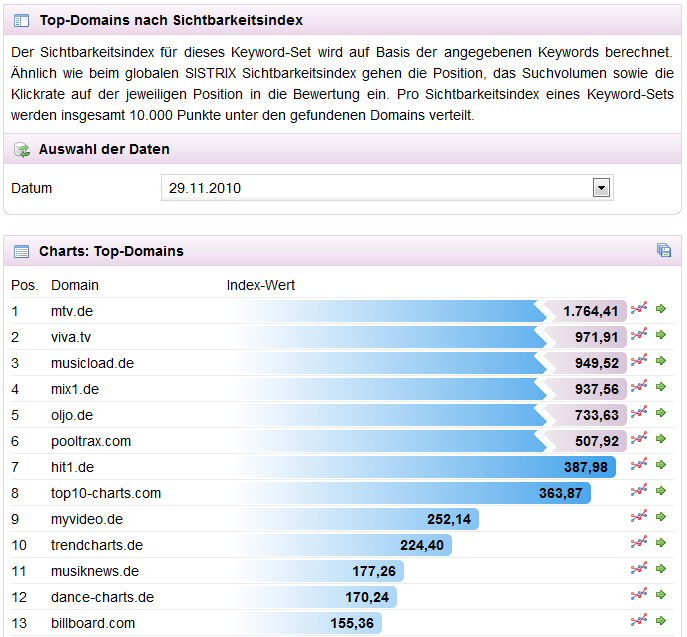This screenshot has width=687, height=637.
Task: Open trend chart icon for top10-charts.com
Action: coord(639,491)
